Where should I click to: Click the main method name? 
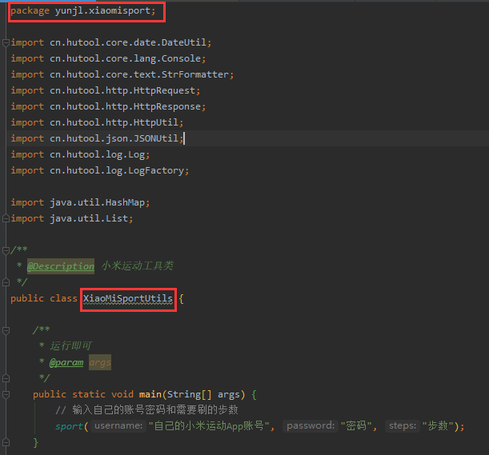tap(150, 394)
